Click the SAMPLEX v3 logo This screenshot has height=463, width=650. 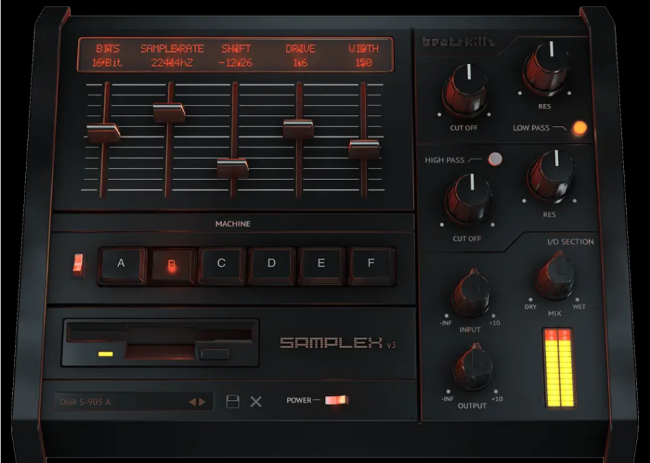click(337, 343)
